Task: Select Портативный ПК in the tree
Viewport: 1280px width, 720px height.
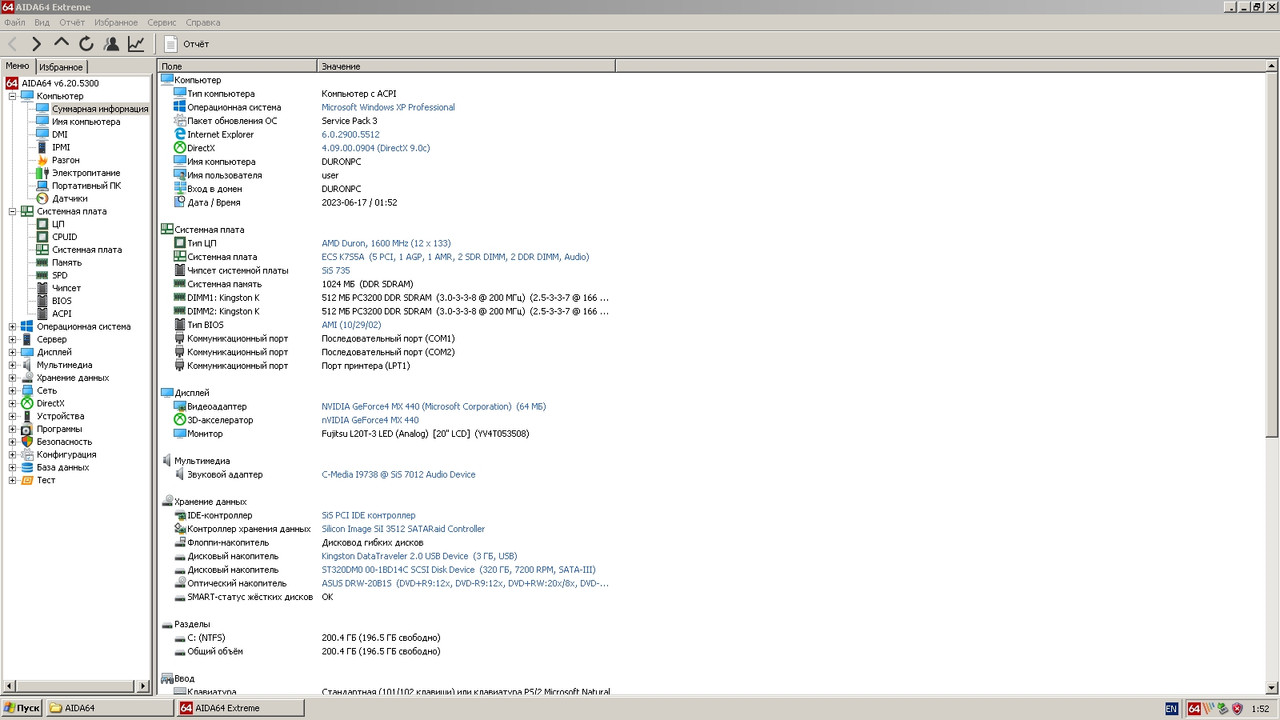Action: tap(87, 186)
